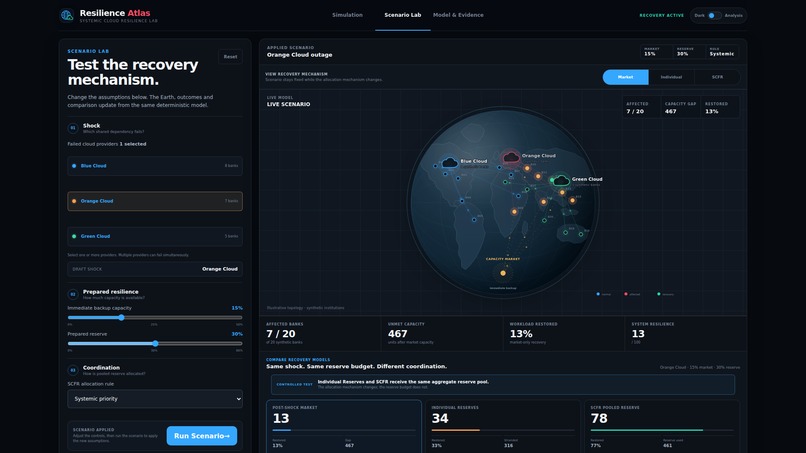Image resolution: width=806 pixels, height=453 pixels.
Task: Select the Green Cloud icon on the globe
Action: (x=561, y=180)
